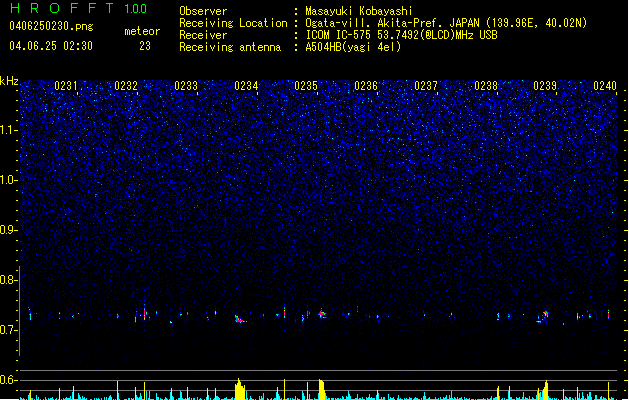
Task: Click the 0231 time marker
Action: coord(66,86)
